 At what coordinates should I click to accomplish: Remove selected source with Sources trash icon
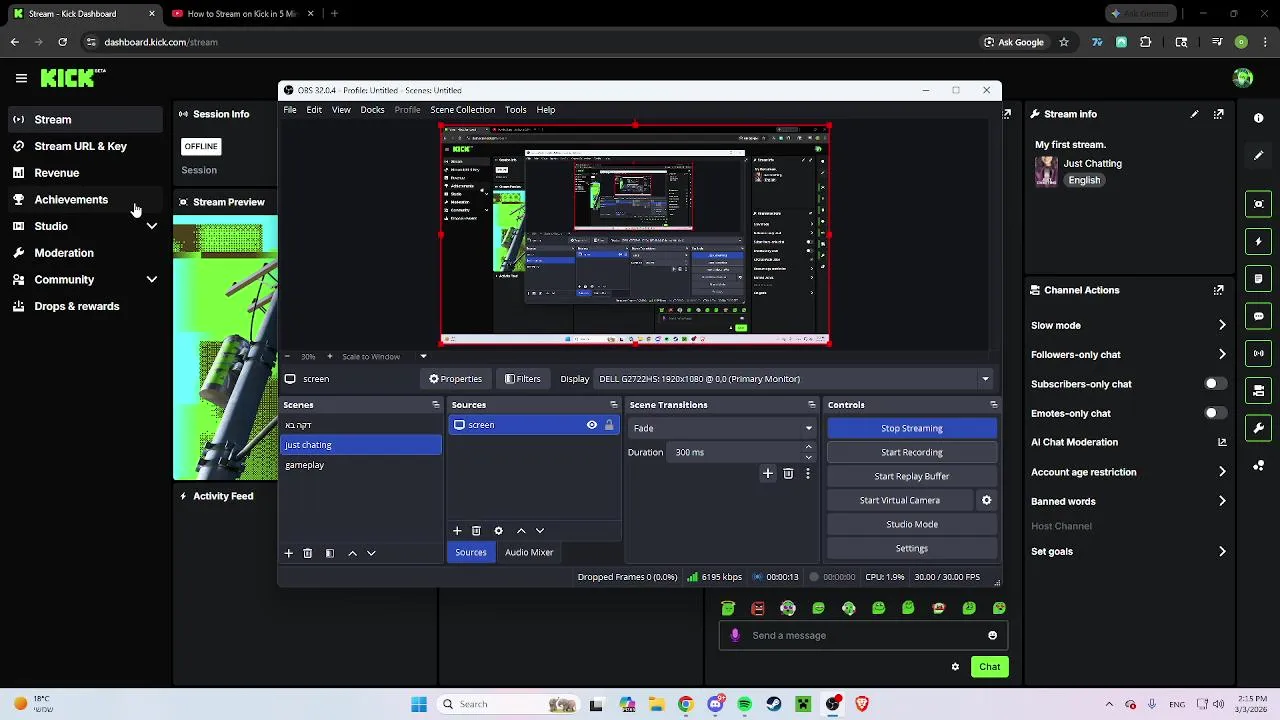pyautogui.click(x=476, y=531)
